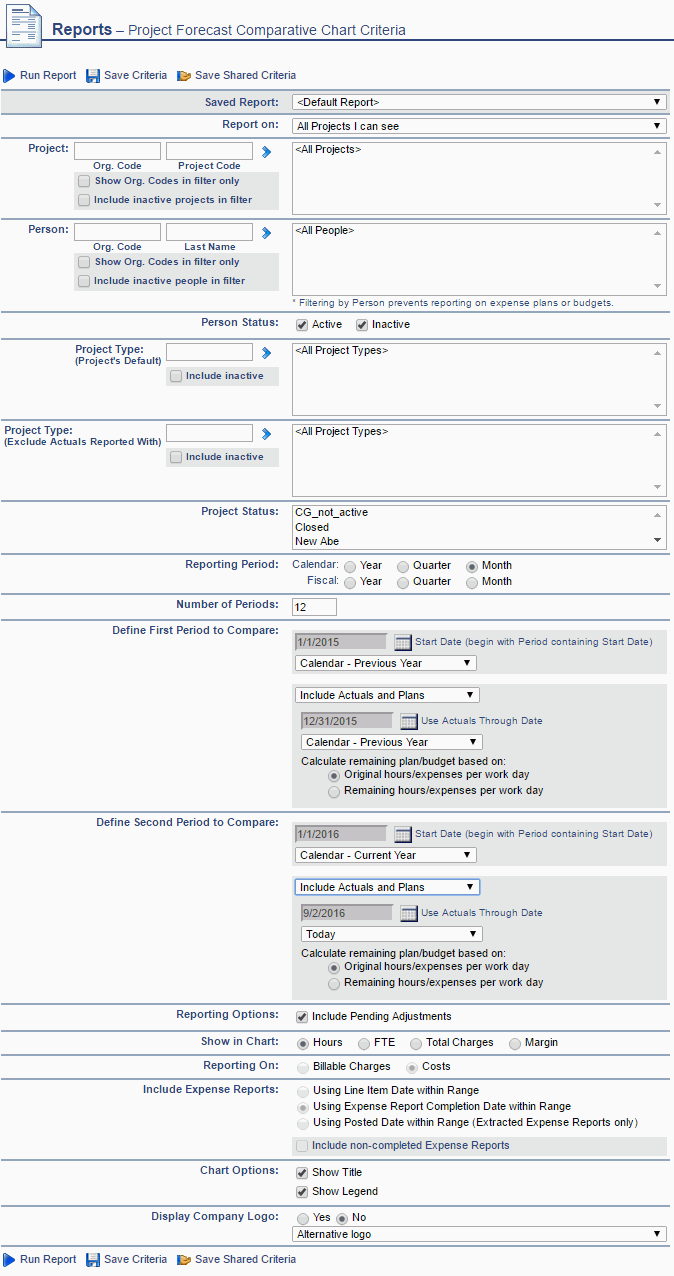
Task: Click bottom Save Shared Criteria link
Action: [x=245, y=1260]
